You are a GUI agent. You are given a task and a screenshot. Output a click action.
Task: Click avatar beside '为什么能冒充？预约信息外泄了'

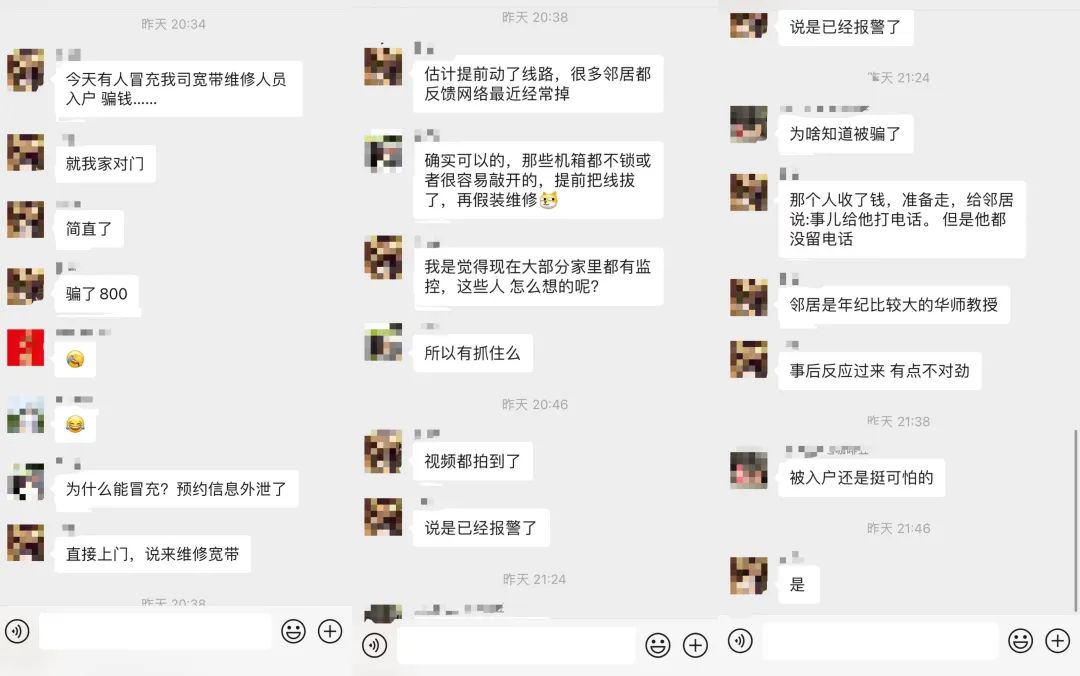point(25,481)
